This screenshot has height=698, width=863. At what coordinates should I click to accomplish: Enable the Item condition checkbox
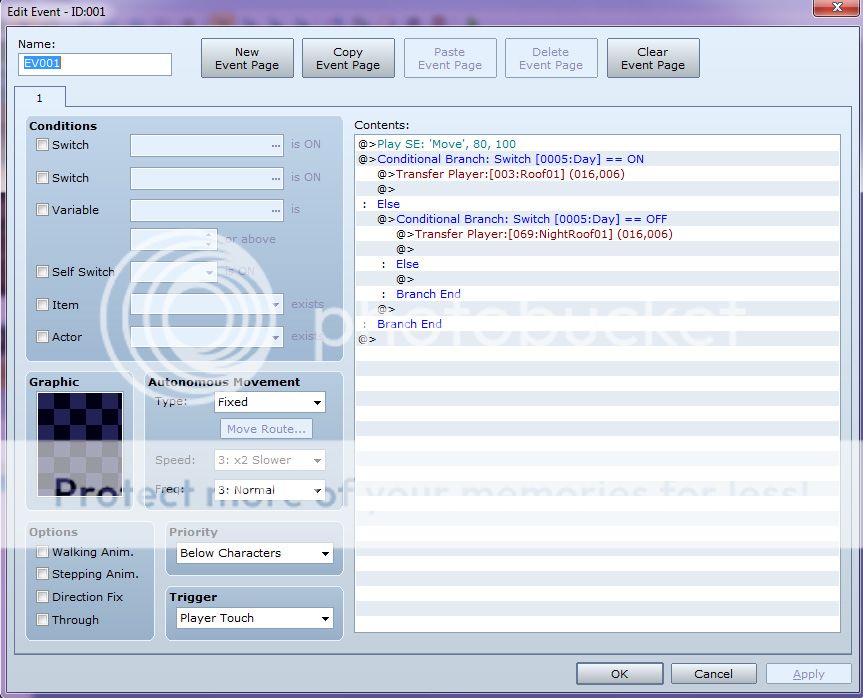click(x=42, y=304)
